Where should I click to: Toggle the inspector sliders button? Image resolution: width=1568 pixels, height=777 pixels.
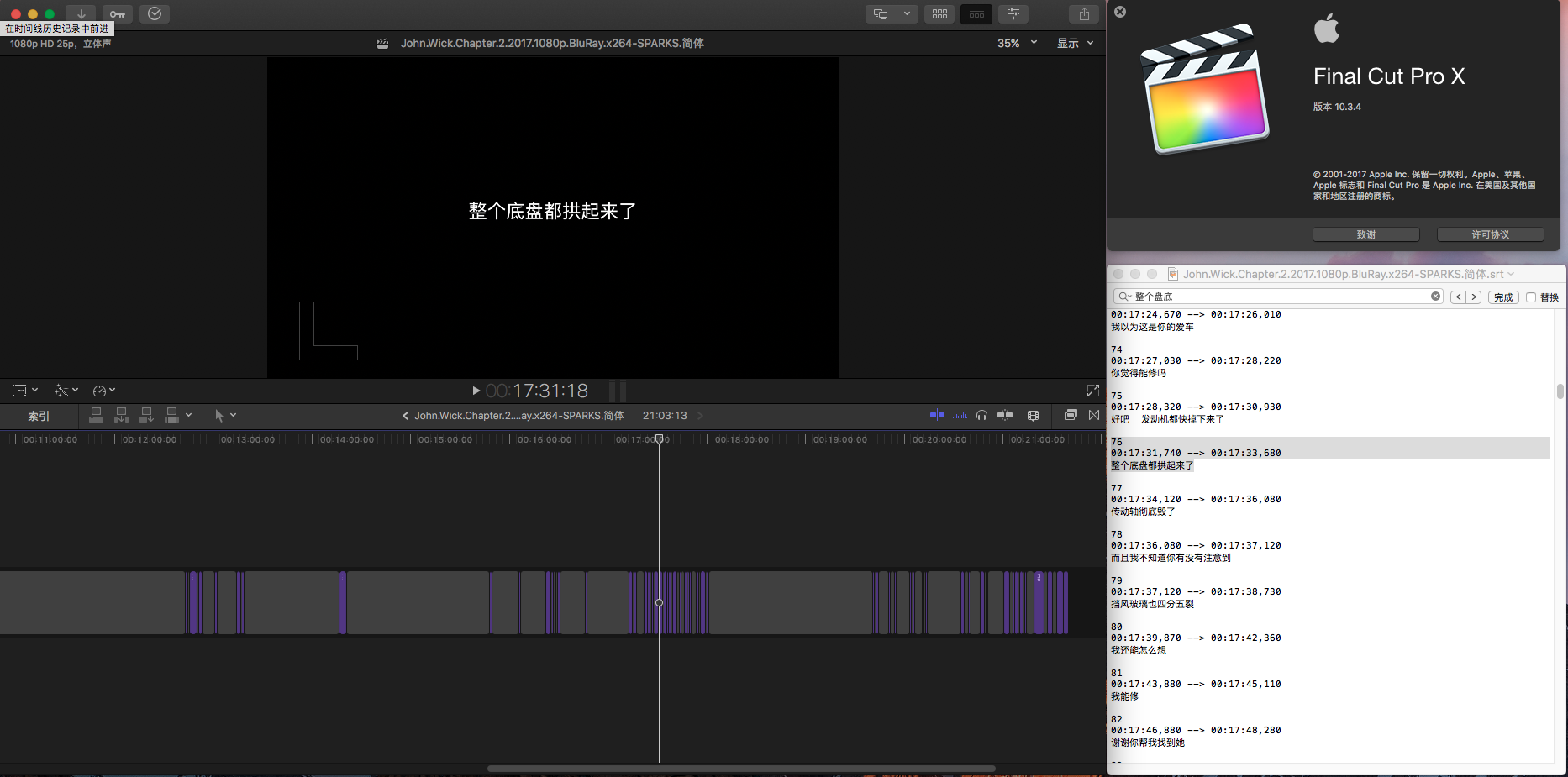coord(1013,14)
